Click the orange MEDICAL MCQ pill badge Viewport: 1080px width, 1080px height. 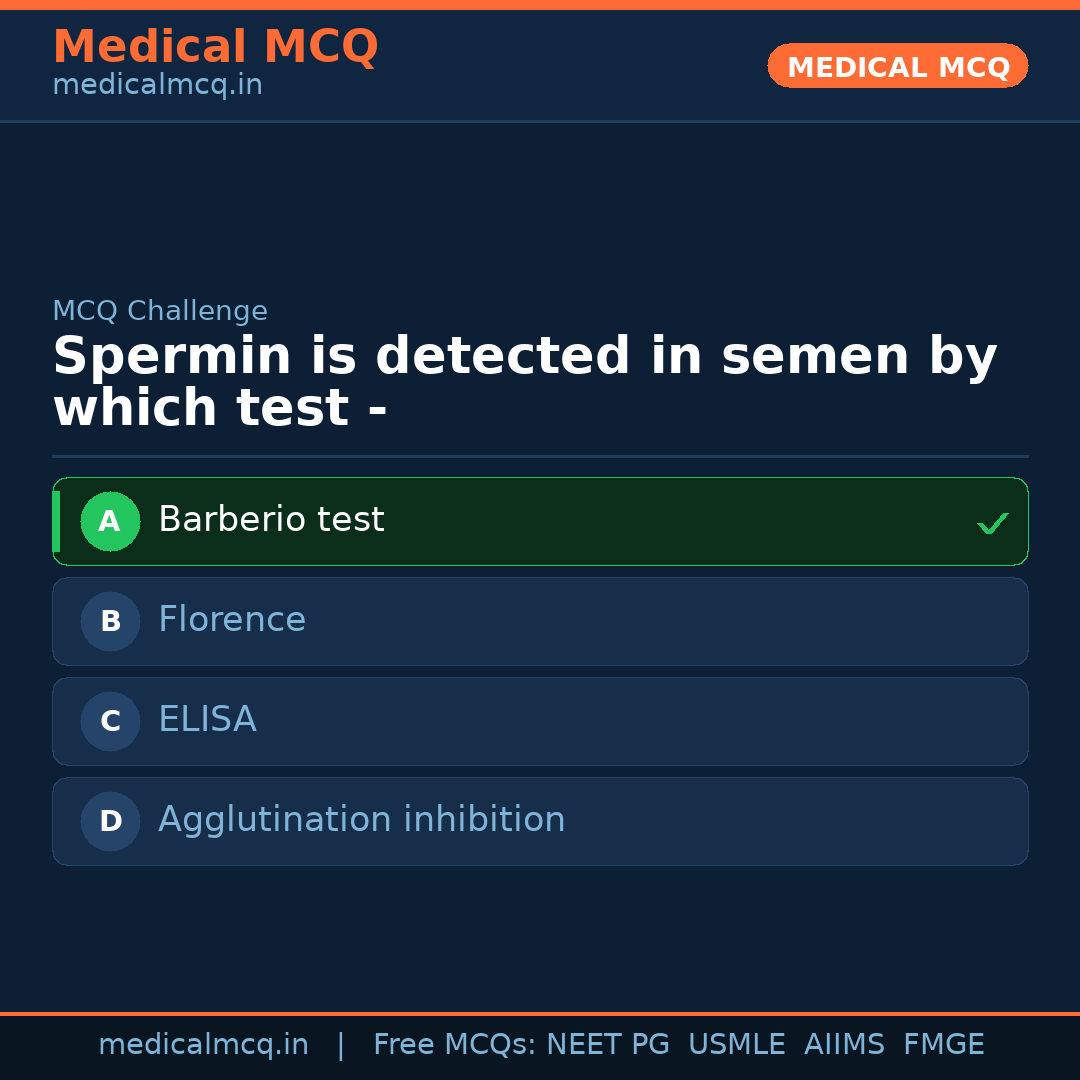[897, 66]
